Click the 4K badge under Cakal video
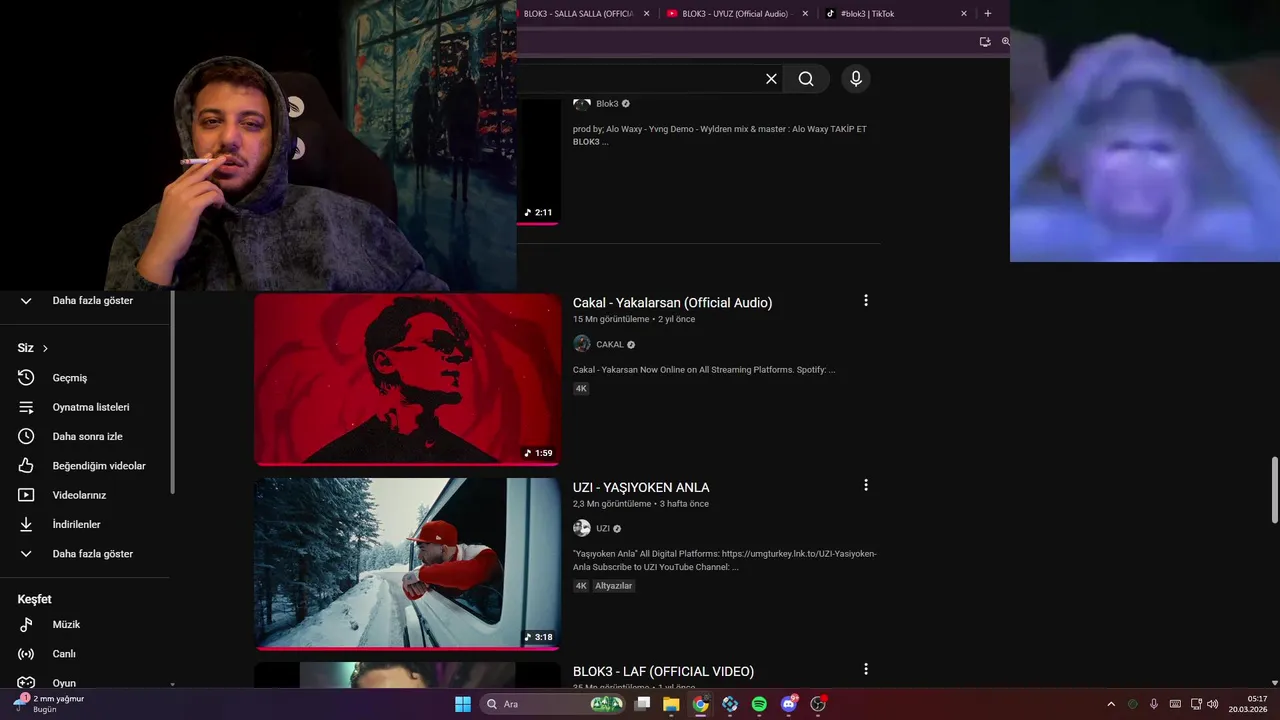Viewport: 1280px width, 720px height. (581, 388)
